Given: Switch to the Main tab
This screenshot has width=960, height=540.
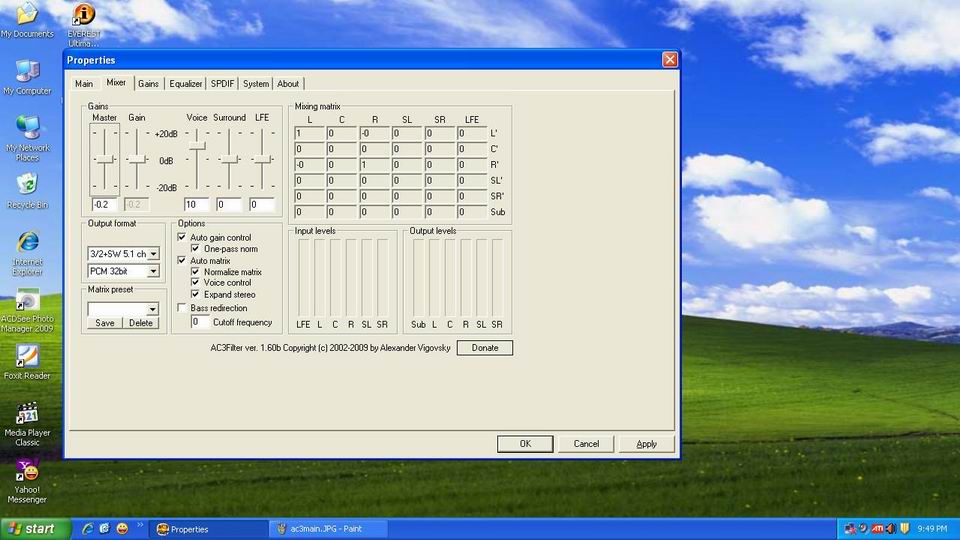Looking at the screenshot, I should [x=84, y=84].
